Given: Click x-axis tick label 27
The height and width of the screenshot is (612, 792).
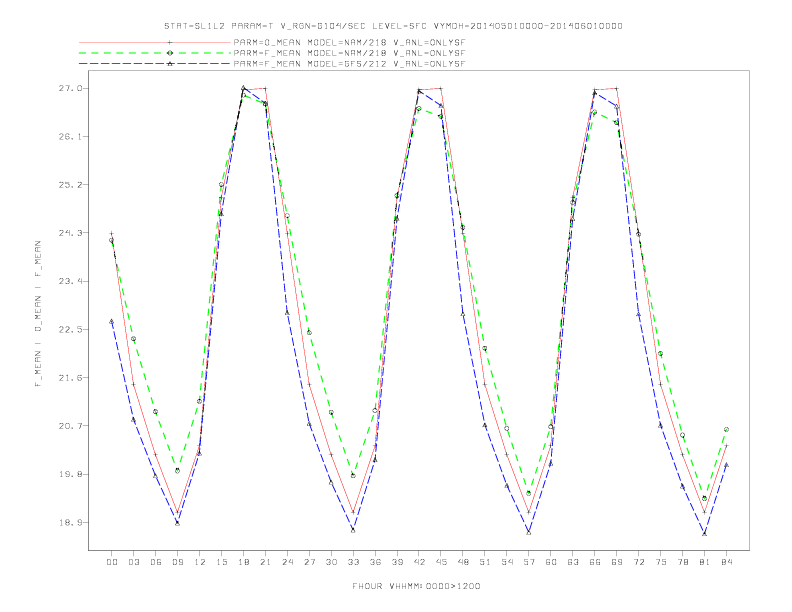Looking at the screenshot, I should (309, 562).
